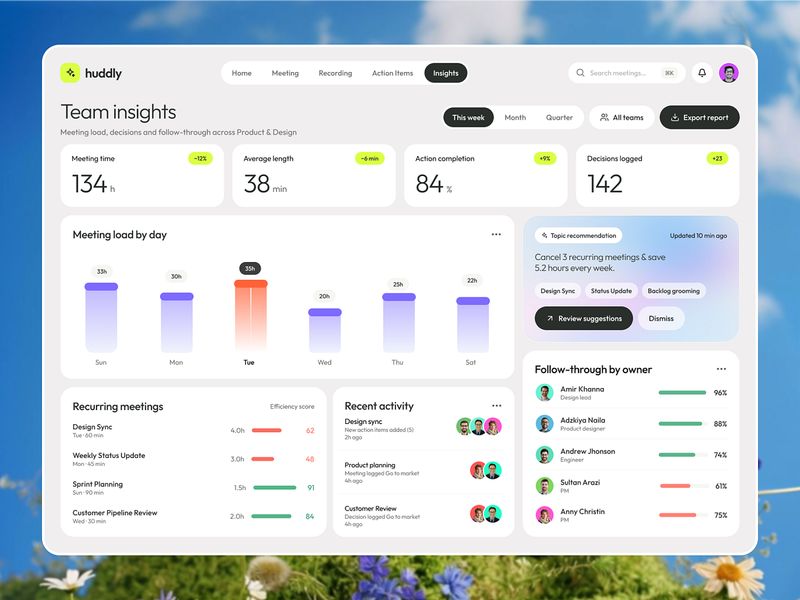The height and width of the screenshot is (600, 800).
Task: Open the notifications bell
Action: tap(702, 73)
